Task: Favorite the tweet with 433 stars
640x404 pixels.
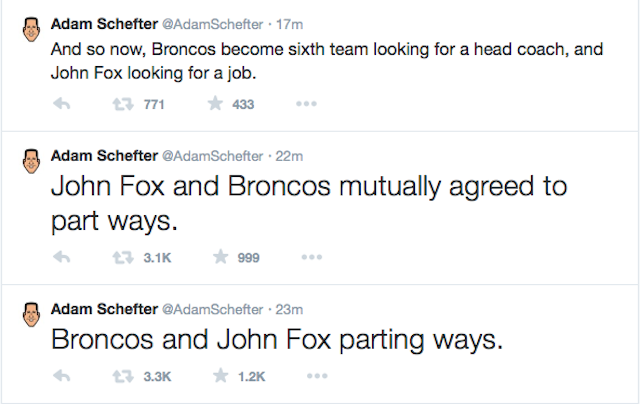Action: point(214,103)
